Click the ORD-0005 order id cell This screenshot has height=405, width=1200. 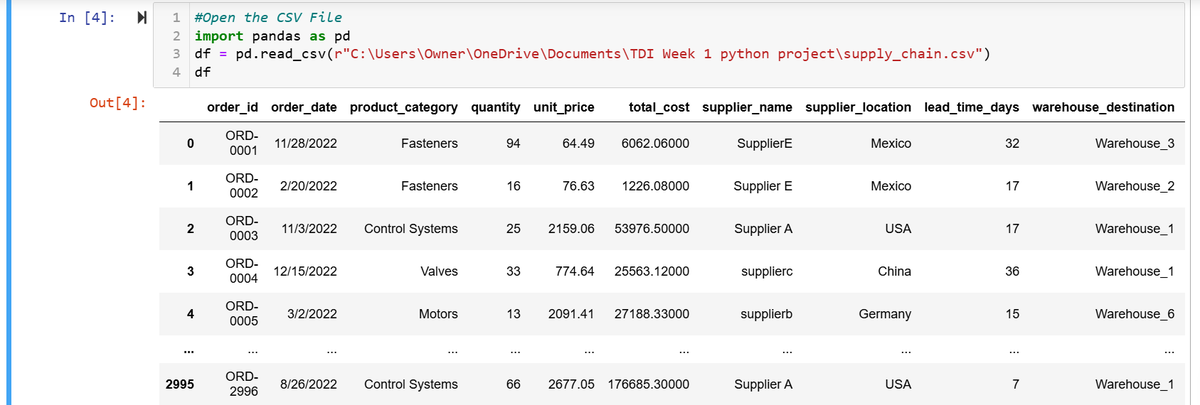point(243,314)
